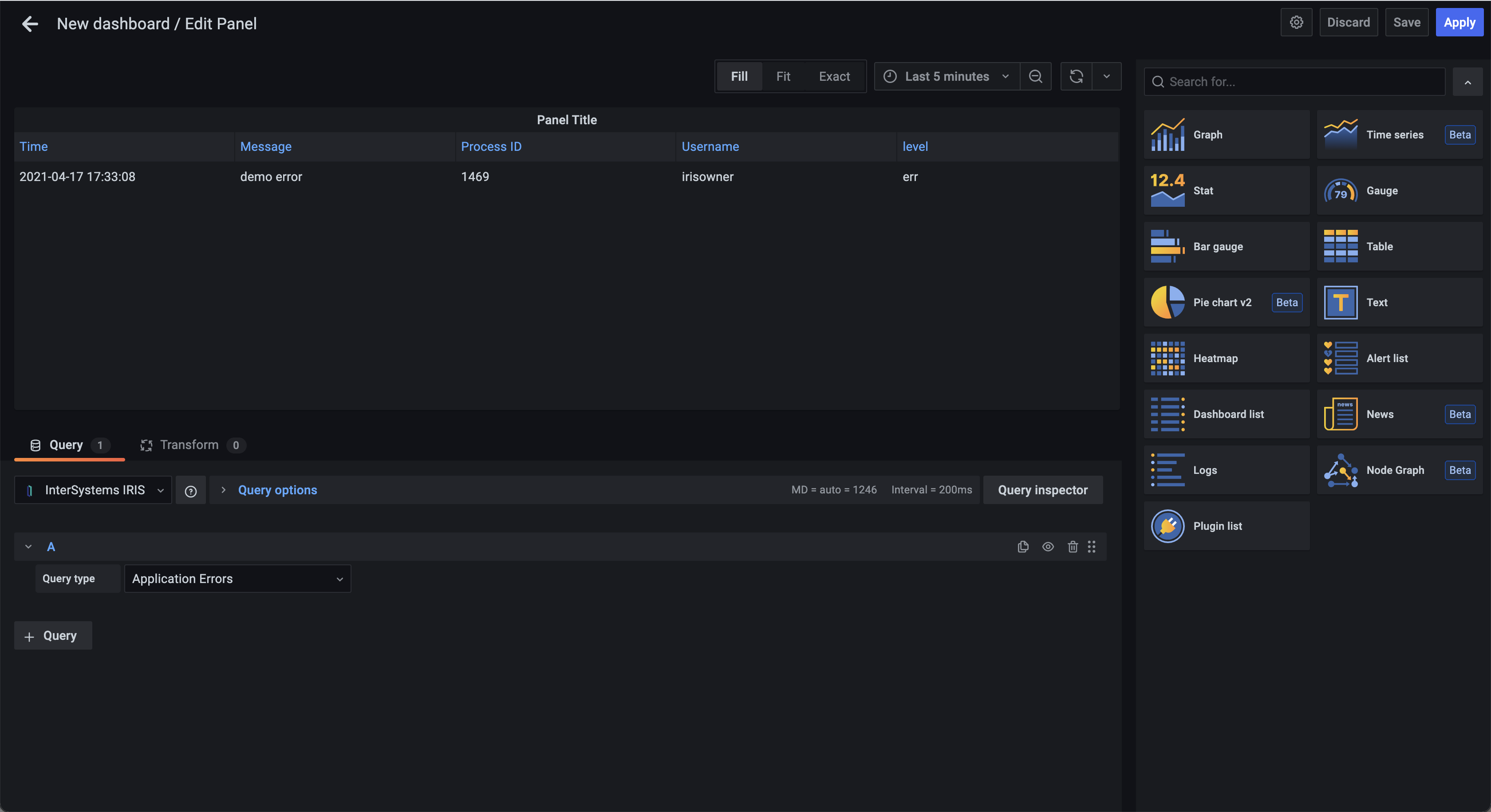This screenshot has height=812, width=1491.
Task: Switch to the Transform tab
Action: click(189, 445)
